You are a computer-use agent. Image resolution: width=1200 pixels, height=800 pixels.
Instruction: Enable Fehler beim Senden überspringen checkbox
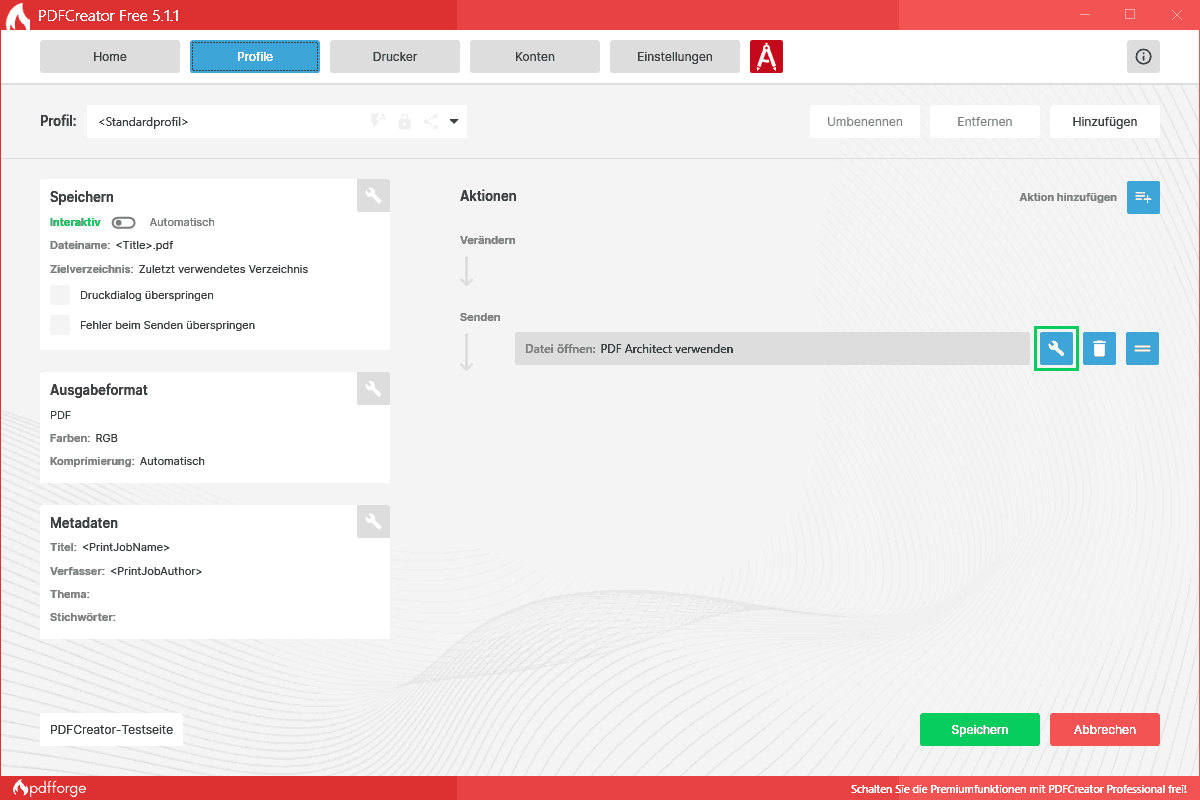61,325
